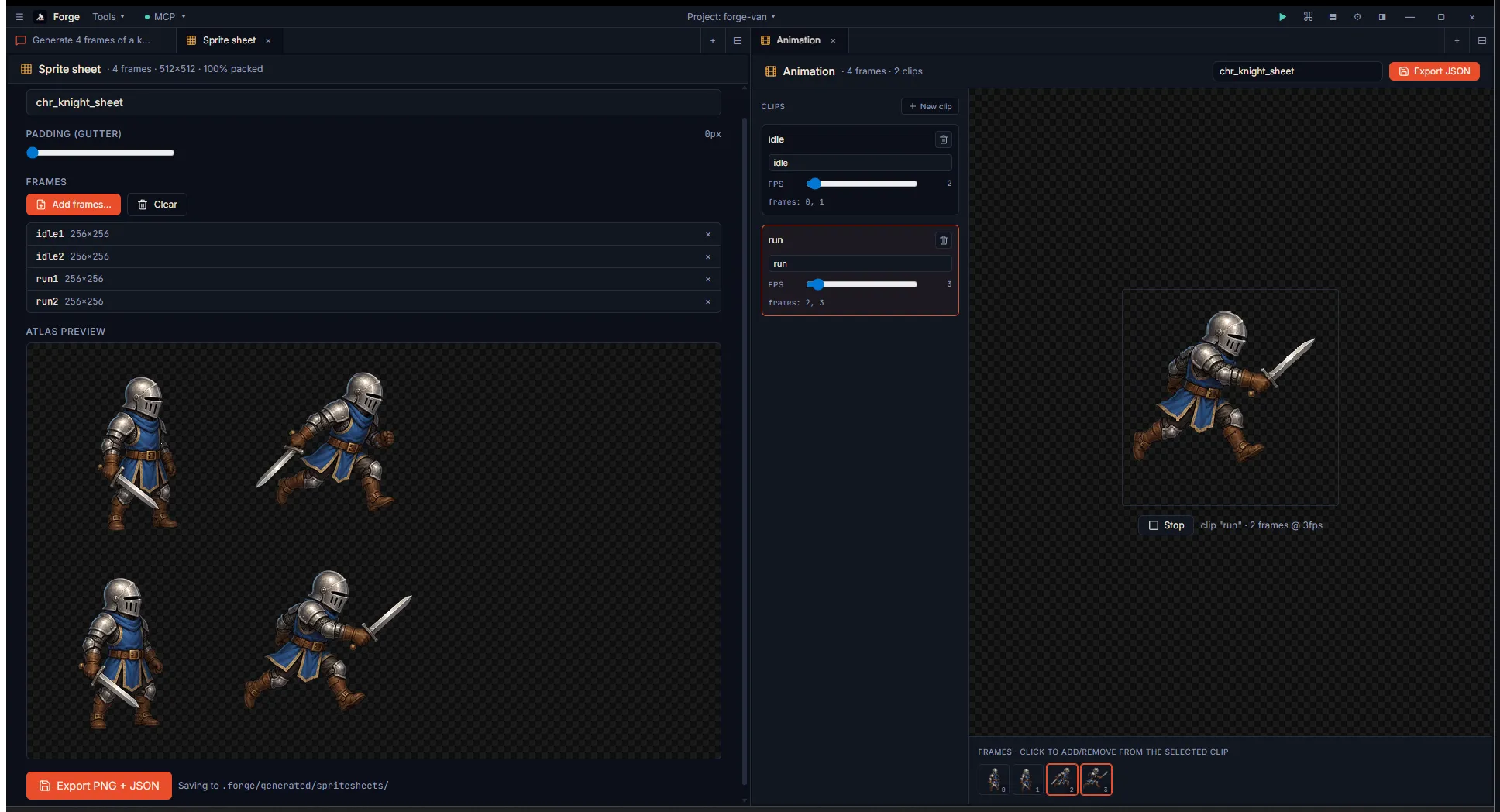
Task: Remove the idle1 frame row
Action: (x=707, y=234)
